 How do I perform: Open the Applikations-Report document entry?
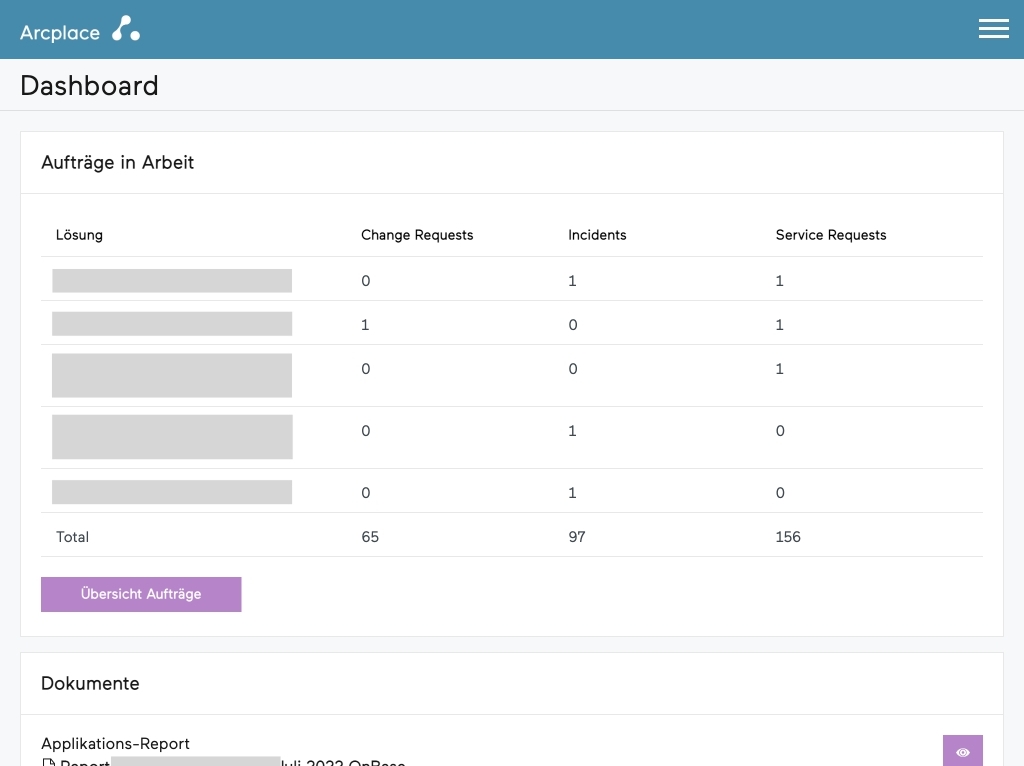(115, 744)
